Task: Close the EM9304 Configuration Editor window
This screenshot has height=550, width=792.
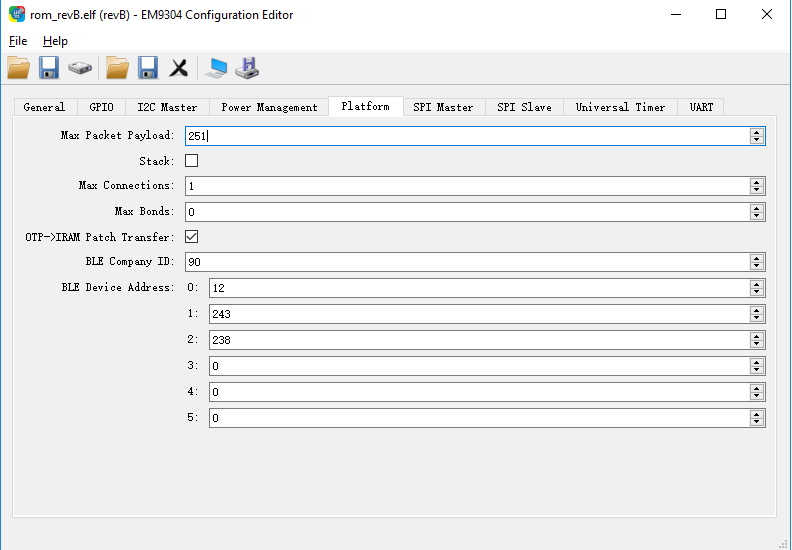Action: click(767, 14)
